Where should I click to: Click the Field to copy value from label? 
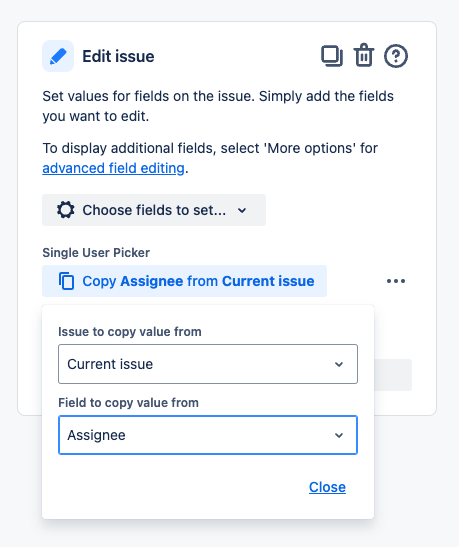128,403
